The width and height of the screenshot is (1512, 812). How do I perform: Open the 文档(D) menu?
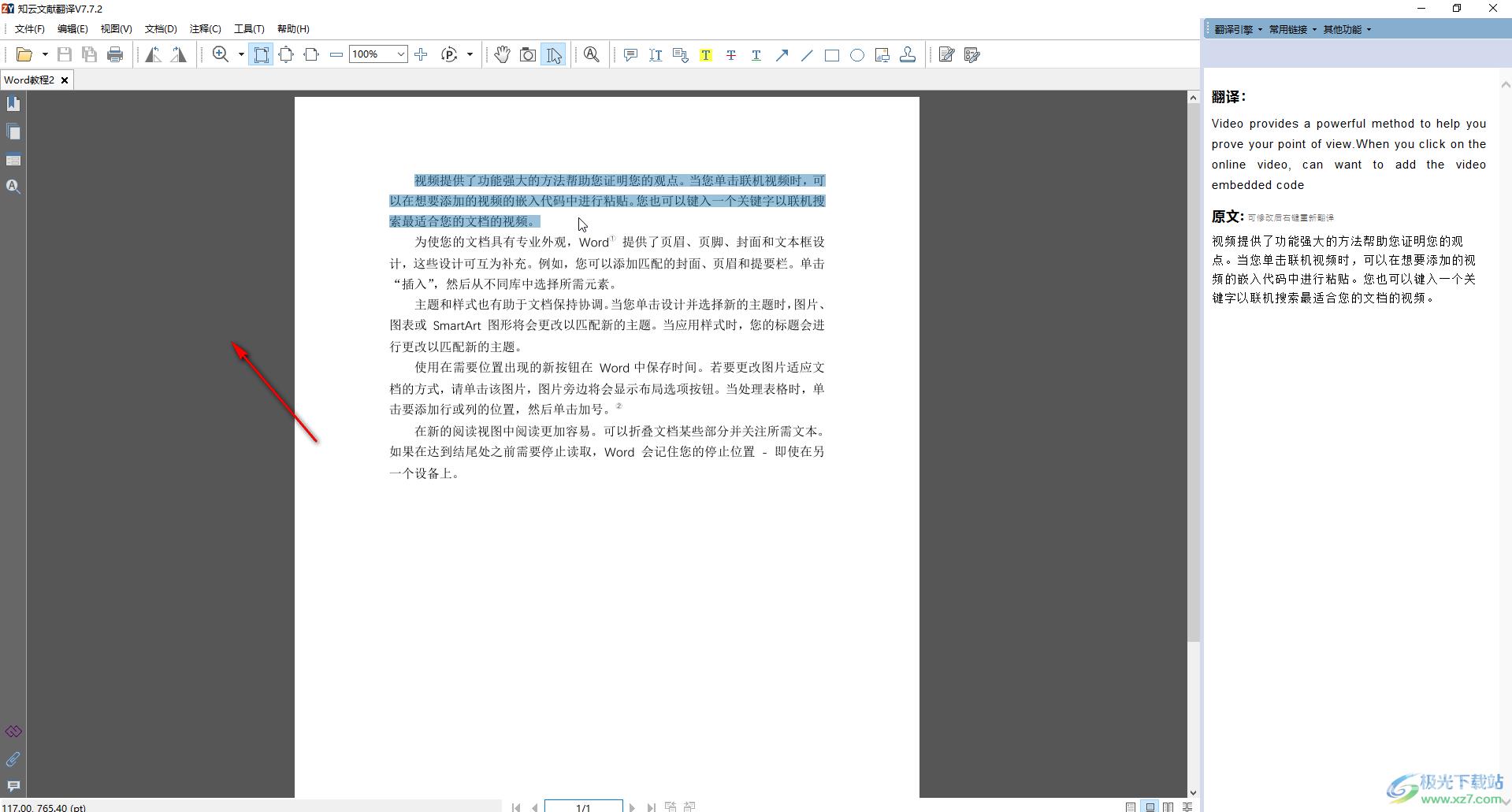click(161, 28)
